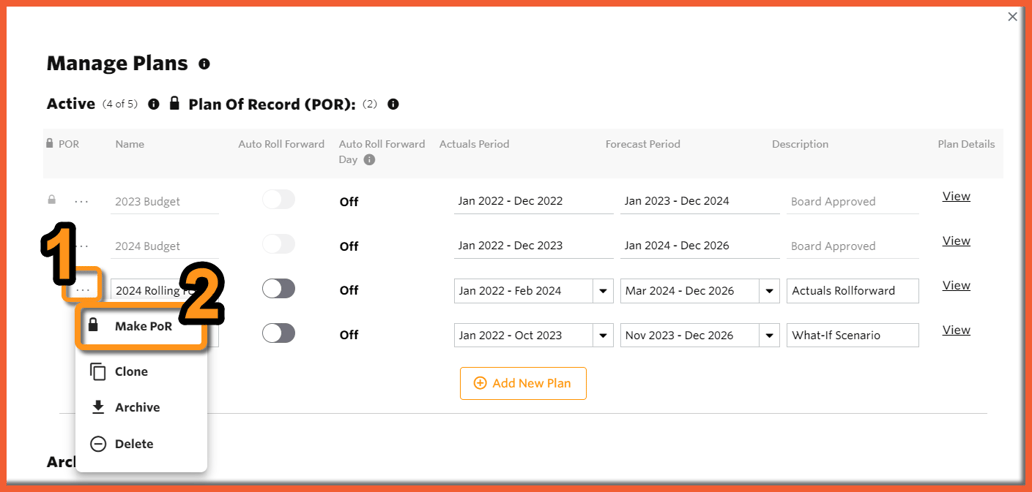Open three-dot menu for 2023 Budget
Image resolution: width=1032 pixels, height=492 pixels.
[x=82, y=201]
